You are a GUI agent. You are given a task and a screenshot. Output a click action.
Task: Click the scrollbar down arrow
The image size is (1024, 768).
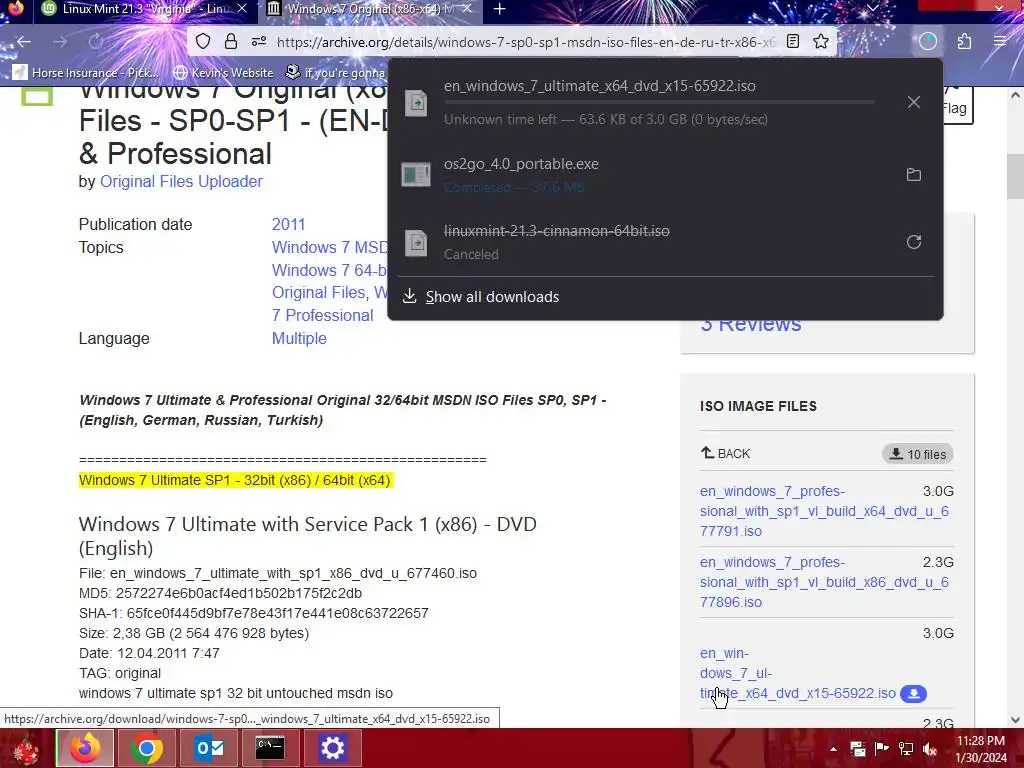pos(1015,720)
